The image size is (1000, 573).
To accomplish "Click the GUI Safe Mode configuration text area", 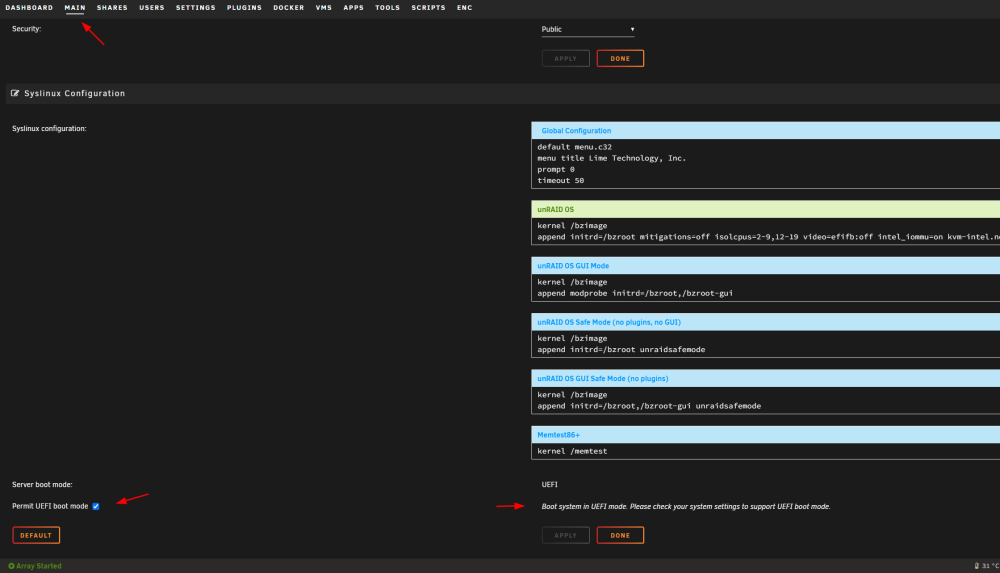I will click(765, 400).
